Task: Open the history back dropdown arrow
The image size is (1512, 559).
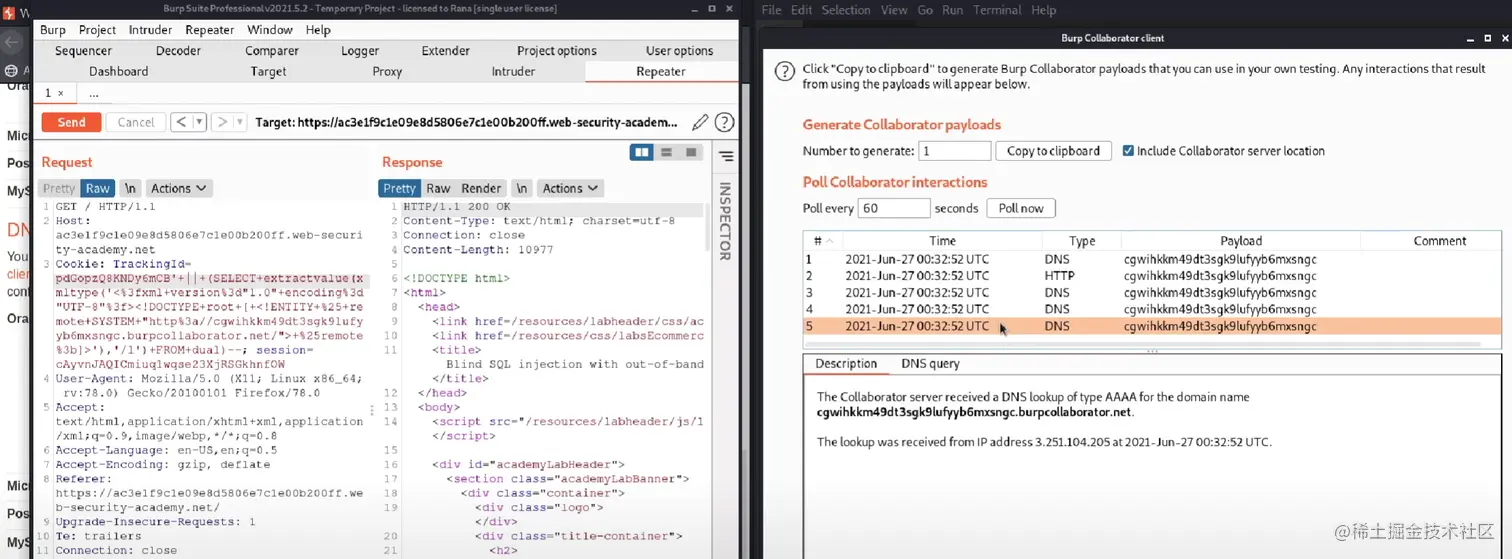Action: (x=198, y=122)
